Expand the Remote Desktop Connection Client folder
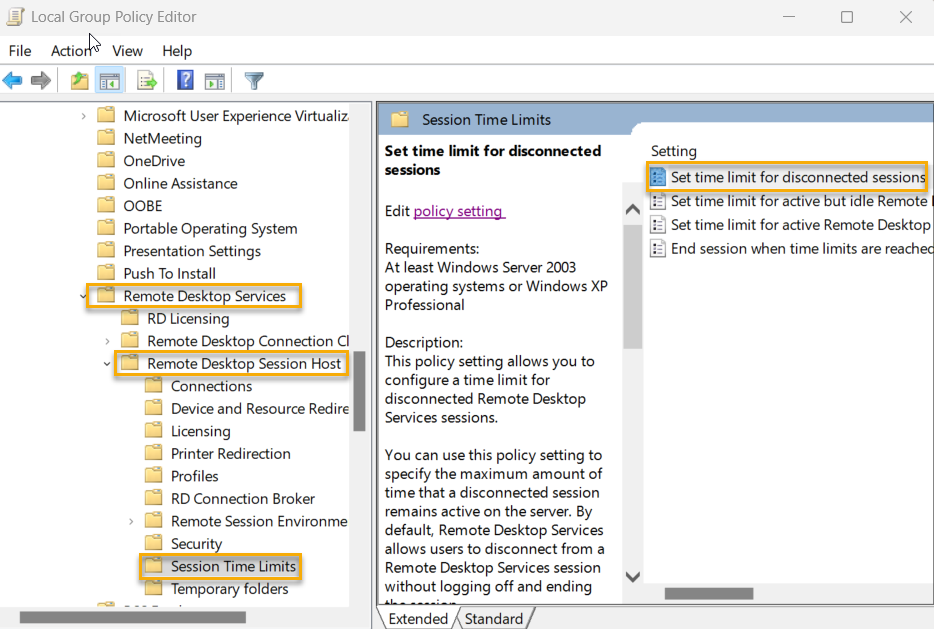 108,341
